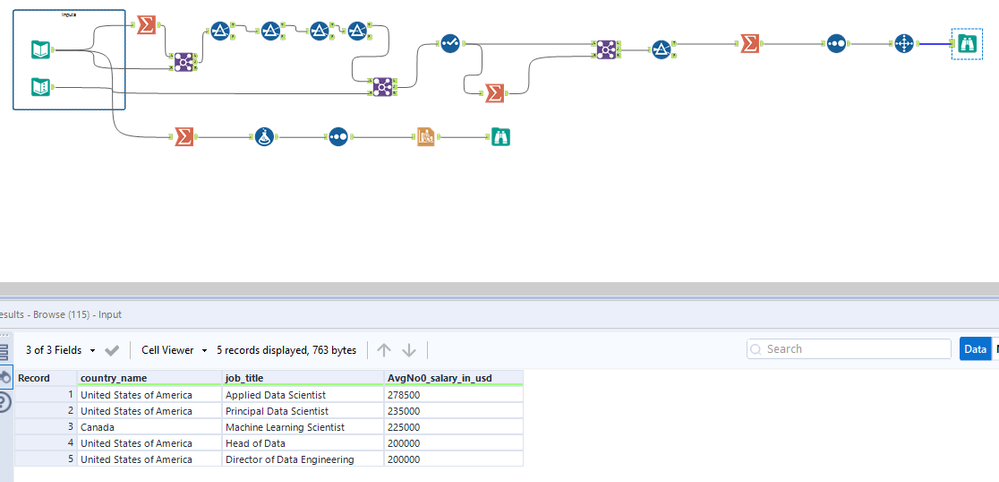Image resolution: width=999 pixels, height=482 pixels.
Task: Select the fourth Filter tool in the chain
Action: pos(357,31)
